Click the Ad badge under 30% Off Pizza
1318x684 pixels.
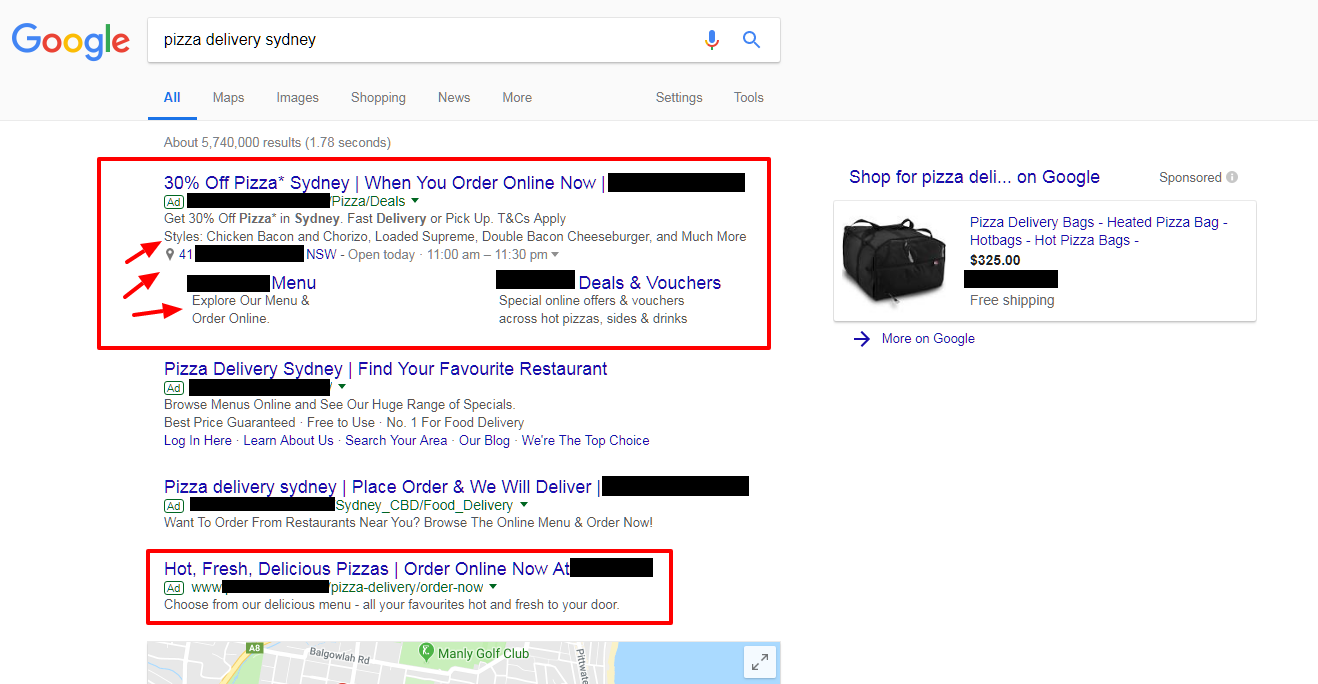point(174,201)
